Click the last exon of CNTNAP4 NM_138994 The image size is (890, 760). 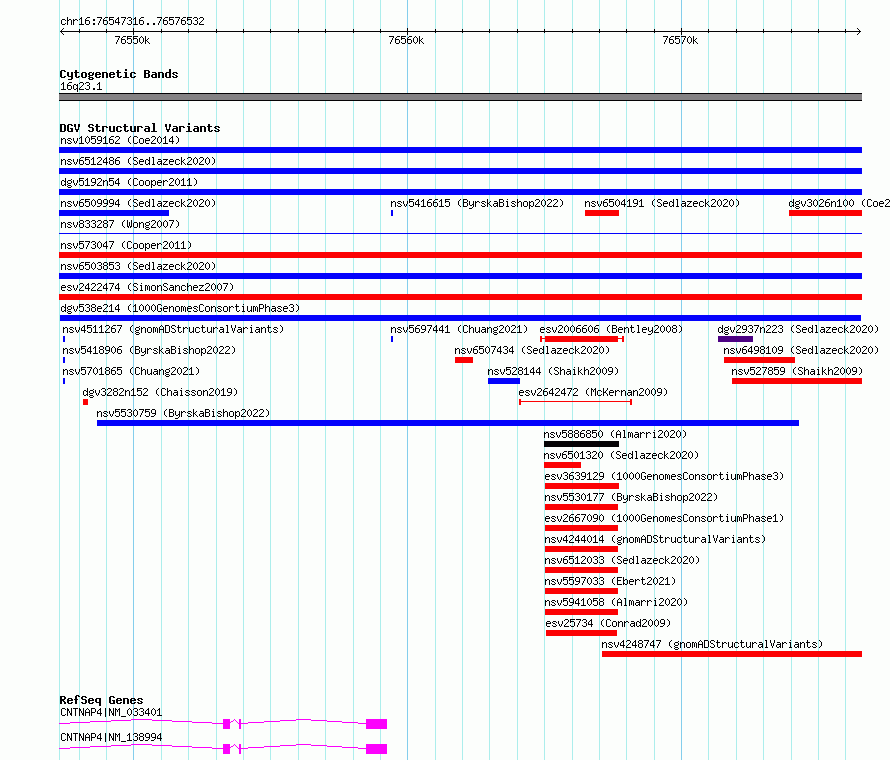tap(376, 749)
